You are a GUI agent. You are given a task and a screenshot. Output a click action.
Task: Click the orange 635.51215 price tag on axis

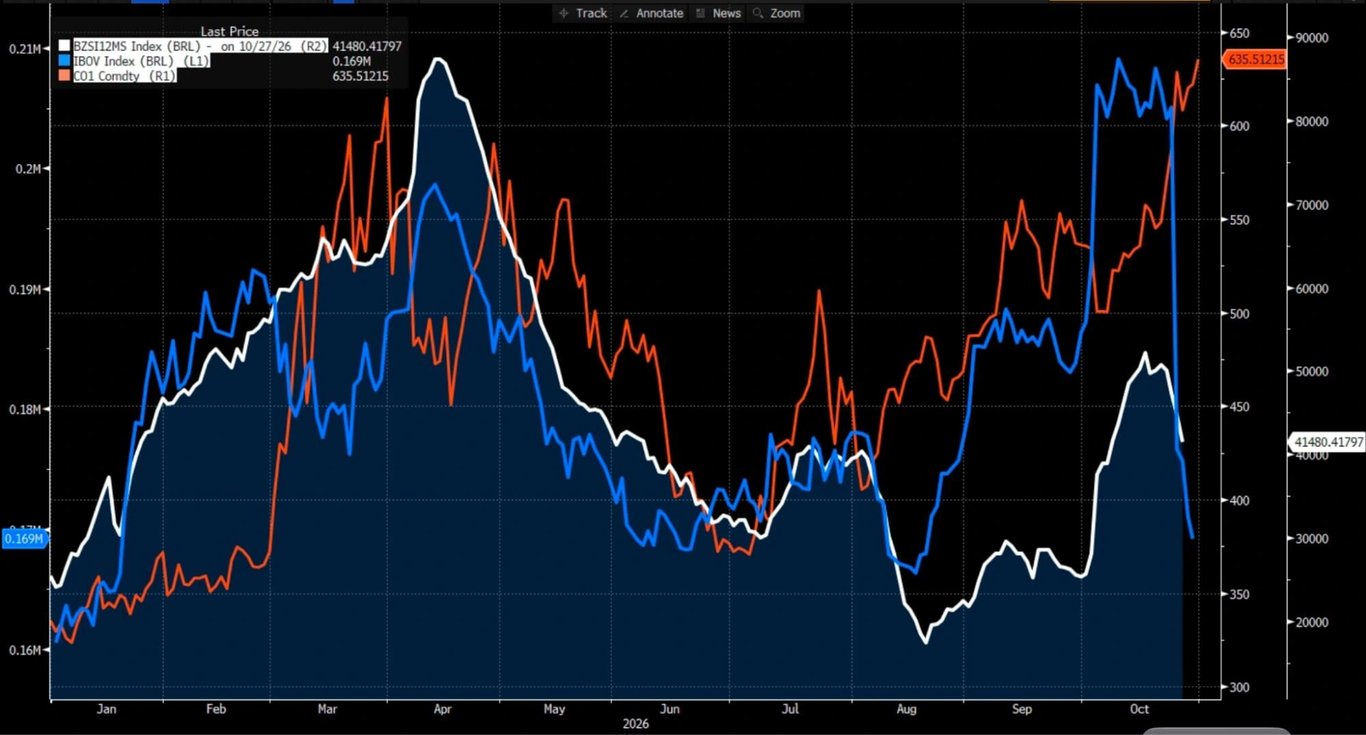pos(1255,60)
